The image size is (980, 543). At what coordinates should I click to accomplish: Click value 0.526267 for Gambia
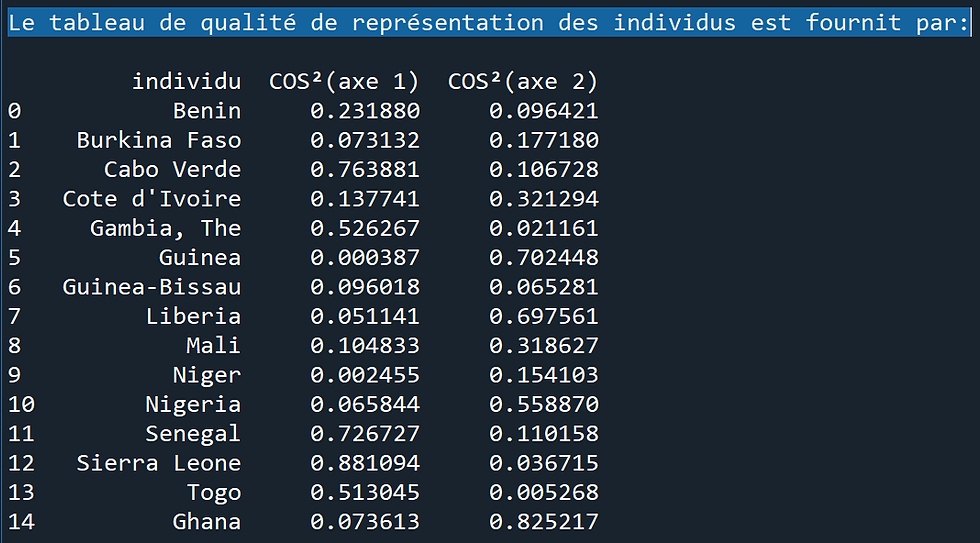click(365, 228)
